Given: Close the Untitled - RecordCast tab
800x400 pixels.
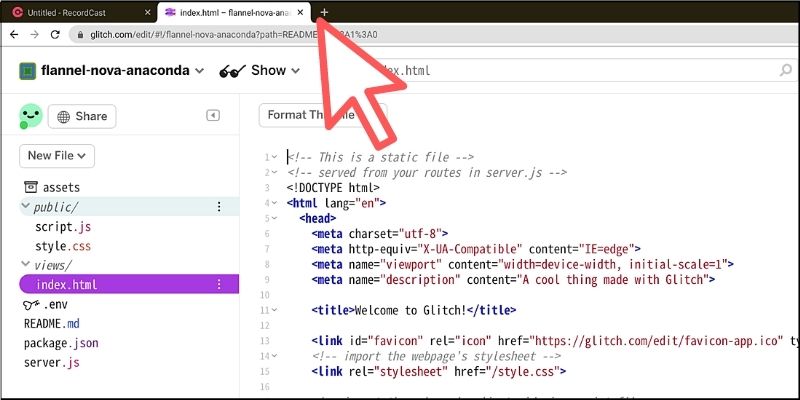Looking at the screenshot, I should point(147,12).
